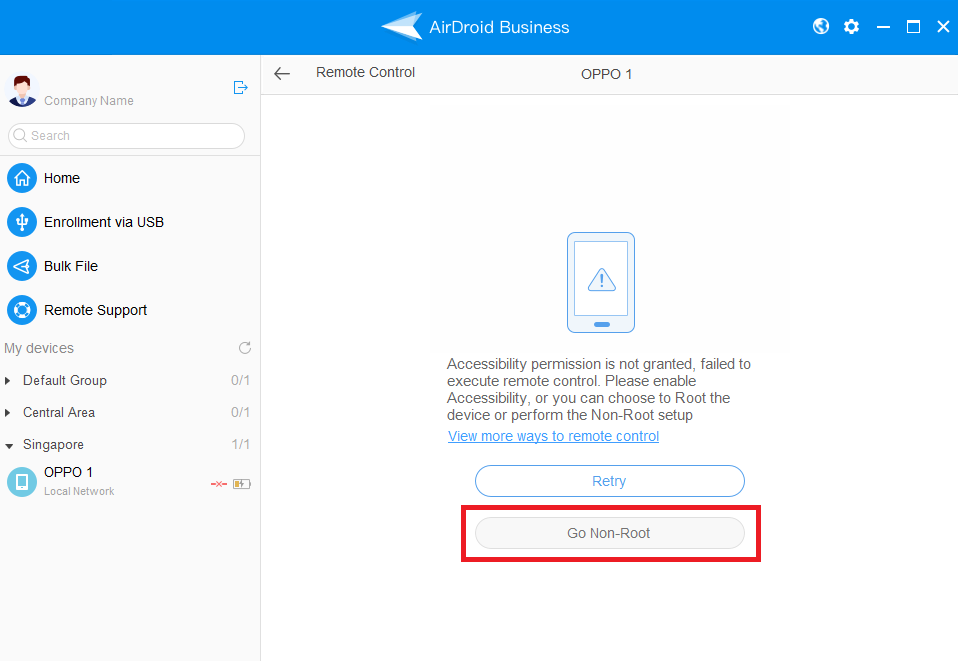This screenshot has width=958, height=661.
Task: Go back with the left arrow
Action: [x=282, y=74]
